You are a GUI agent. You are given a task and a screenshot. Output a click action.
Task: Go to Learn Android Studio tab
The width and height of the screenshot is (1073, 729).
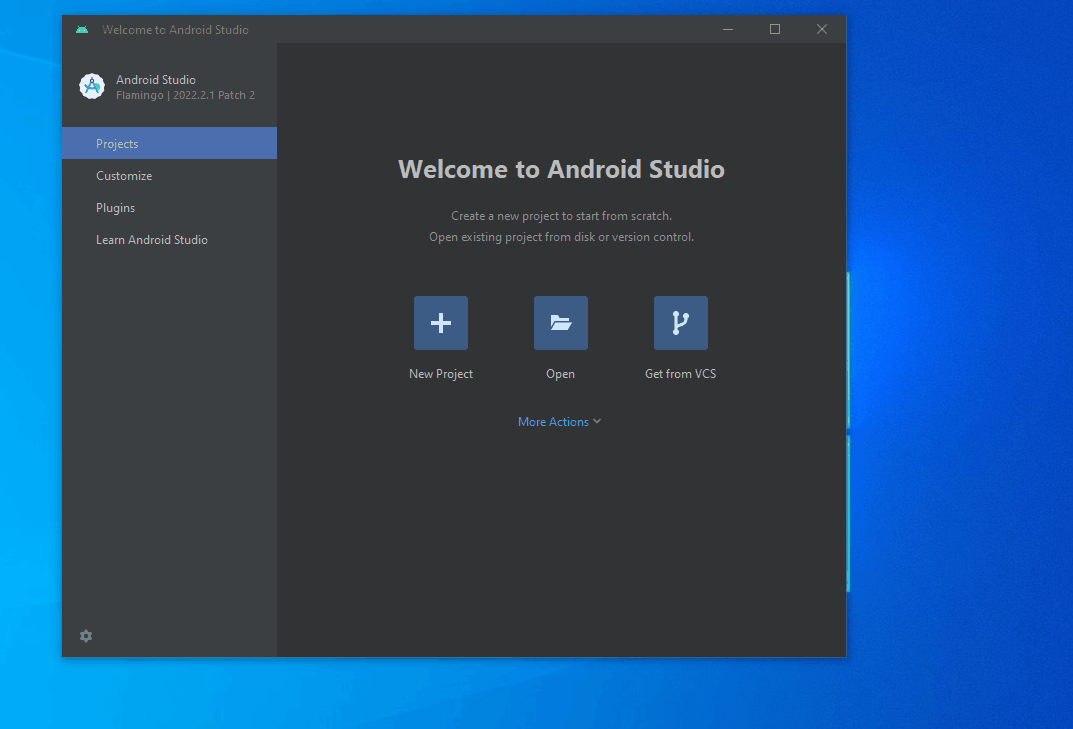170,240
